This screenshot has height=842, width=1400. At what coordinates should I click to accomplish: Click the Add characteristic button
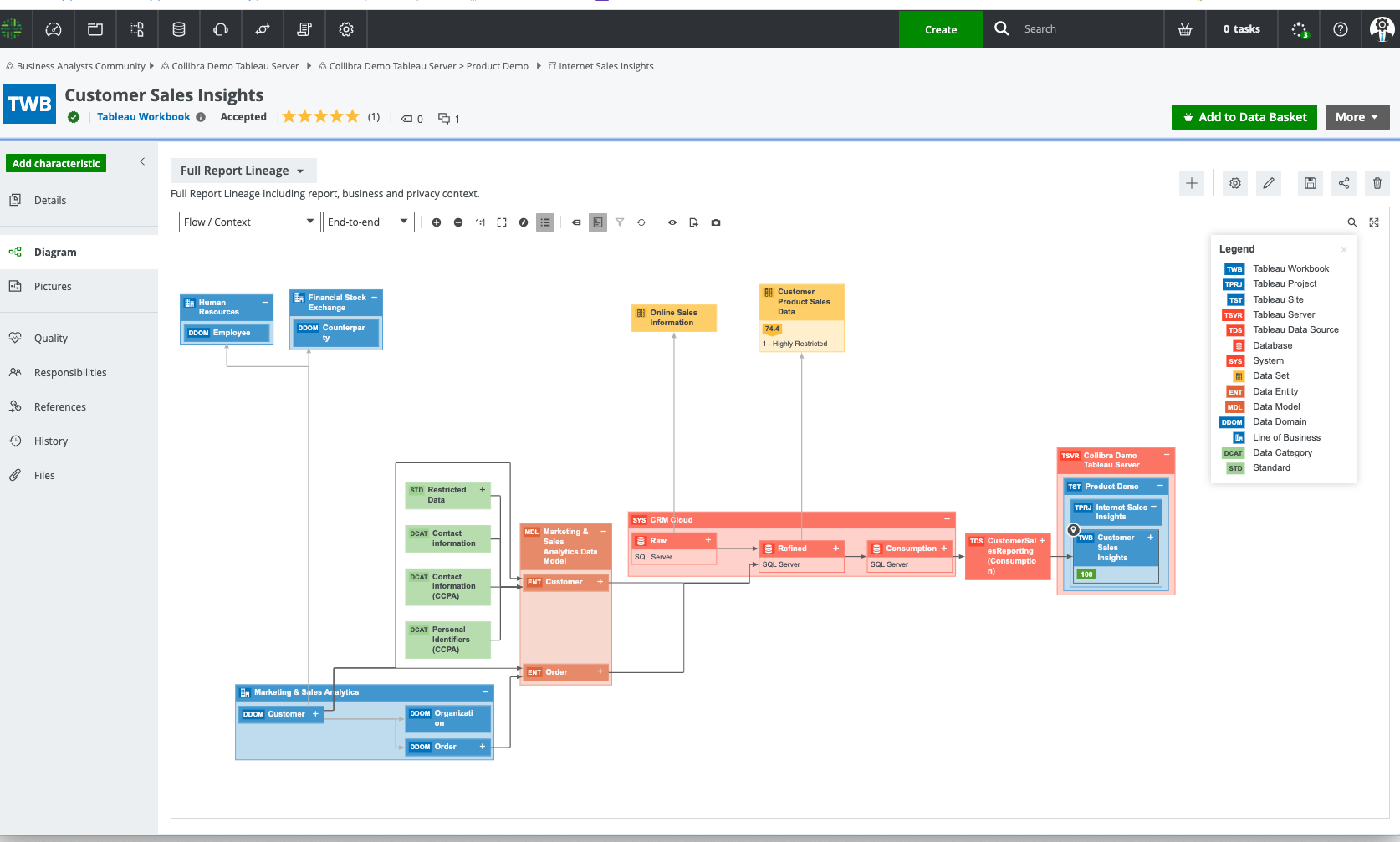tap(56, 163)
